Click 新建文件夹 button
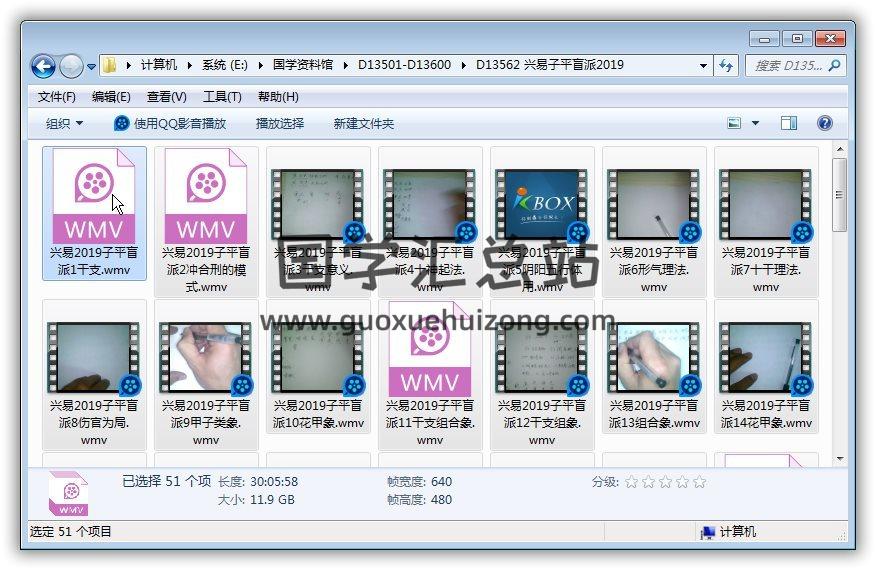 pyautogui.click(x=363, y=124)
